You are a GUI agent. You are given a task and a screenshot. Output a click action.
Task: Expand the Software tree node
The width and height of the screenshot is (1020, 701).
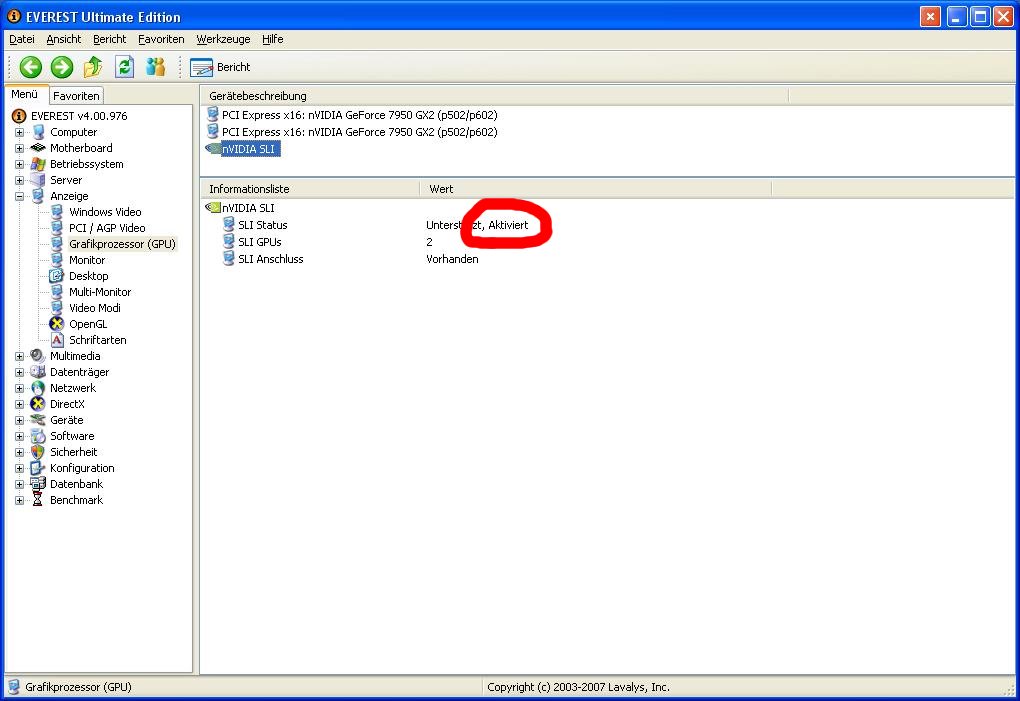click(x=20, y=436)
